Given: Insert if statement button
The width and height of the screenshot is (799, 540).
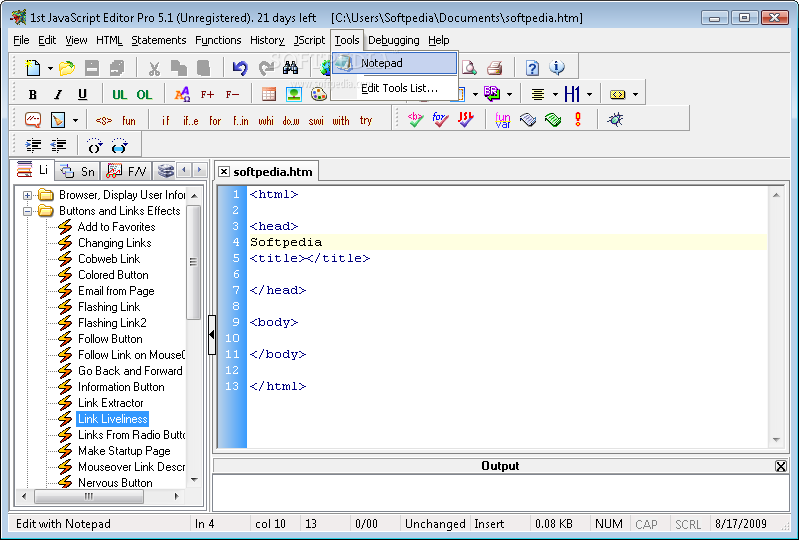Looking at the screenshot, I should pyautogui.click(x=165, y=121).
